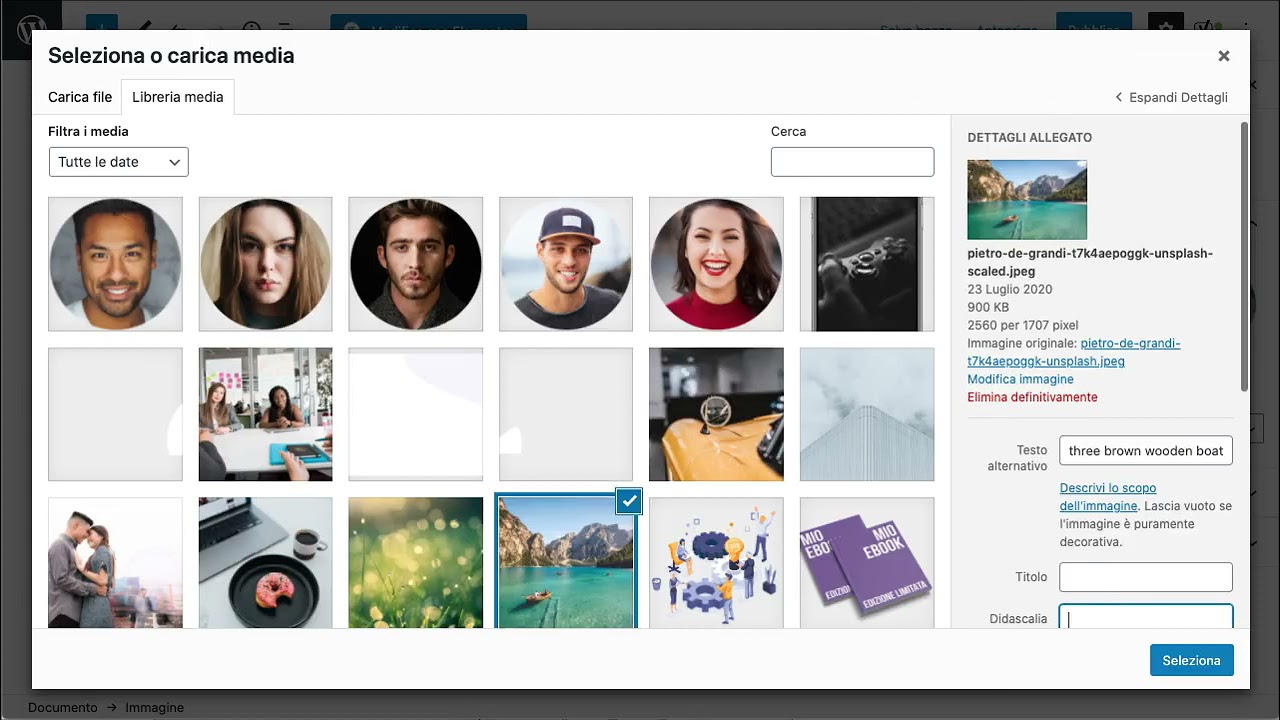Select the smiling woman in red thumbnail
This screenshot has height=720, width=1280.
716,264
